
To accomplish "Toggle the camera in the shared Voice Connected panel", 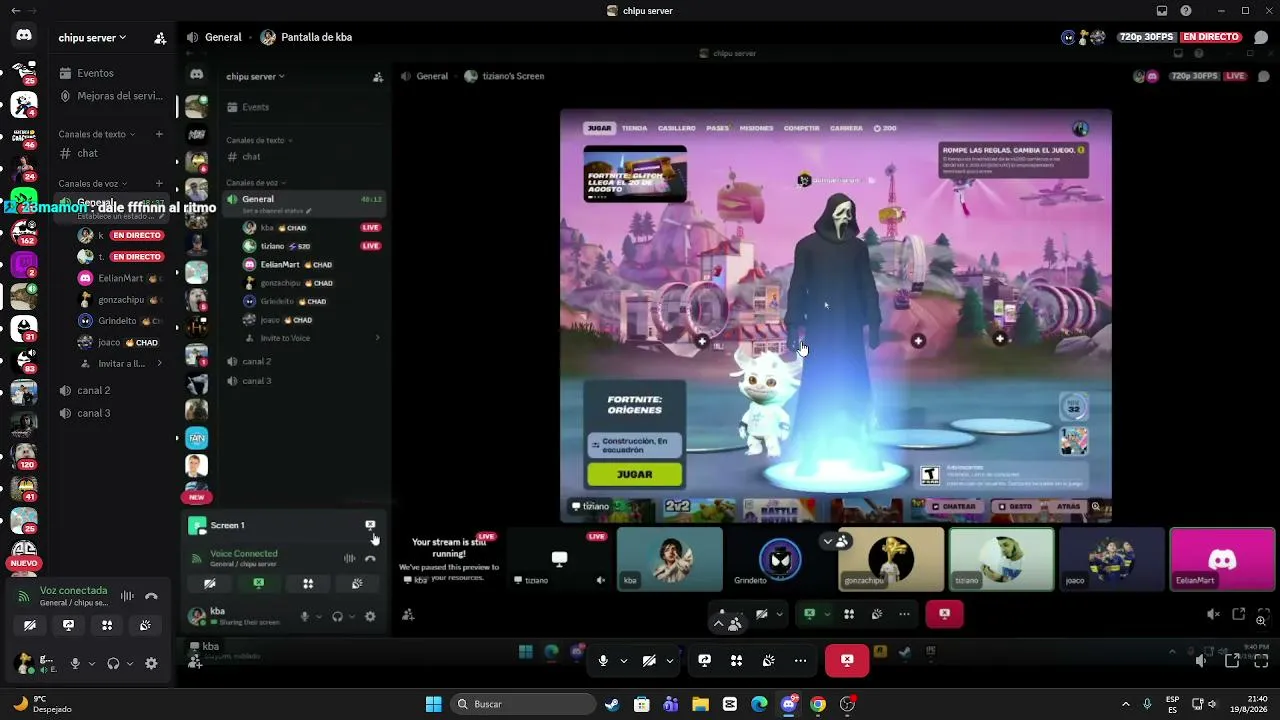I will click(x=209, y=583).
